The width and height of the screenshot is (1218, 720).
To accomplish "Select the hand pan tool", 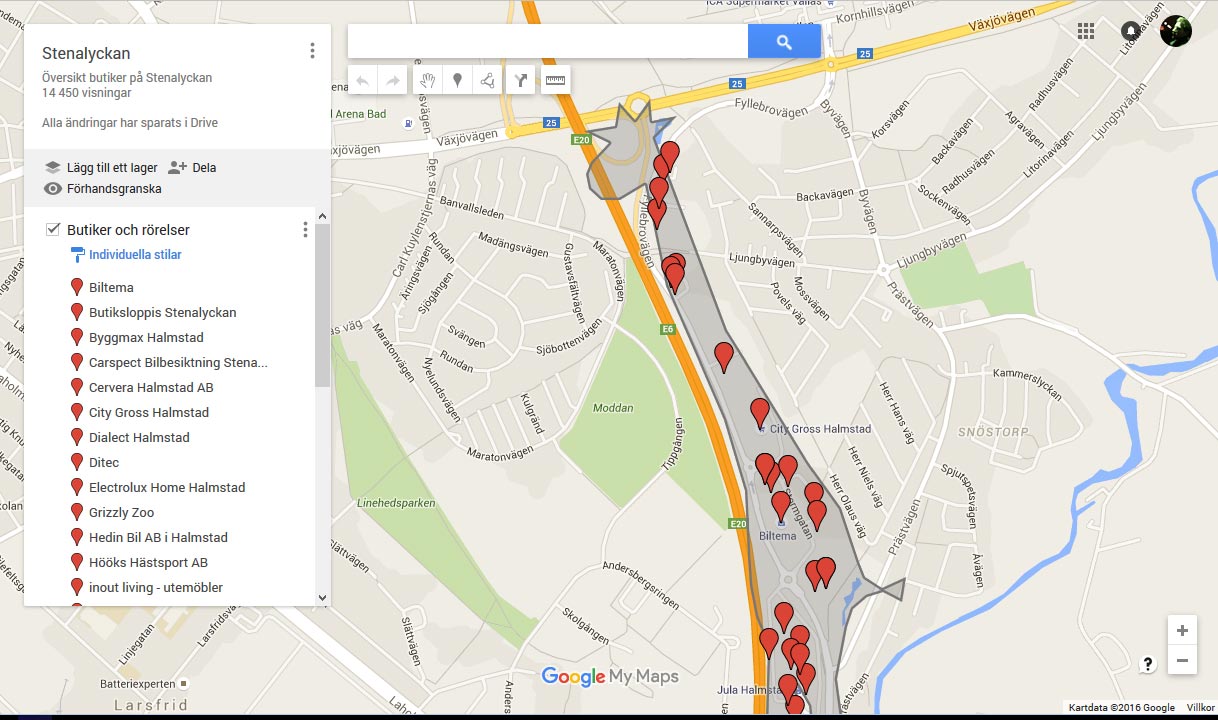I will [x=428, y=81].
